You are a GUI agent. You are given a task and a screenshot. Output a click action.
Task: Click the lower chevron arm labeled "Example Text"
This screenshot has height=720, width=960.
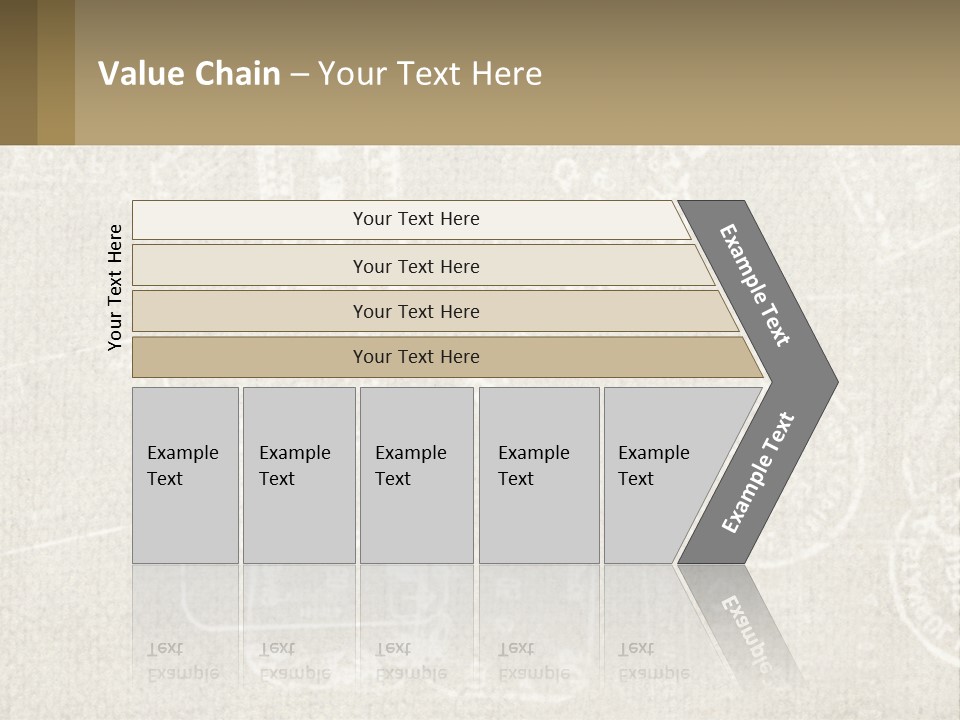[757, 473]
